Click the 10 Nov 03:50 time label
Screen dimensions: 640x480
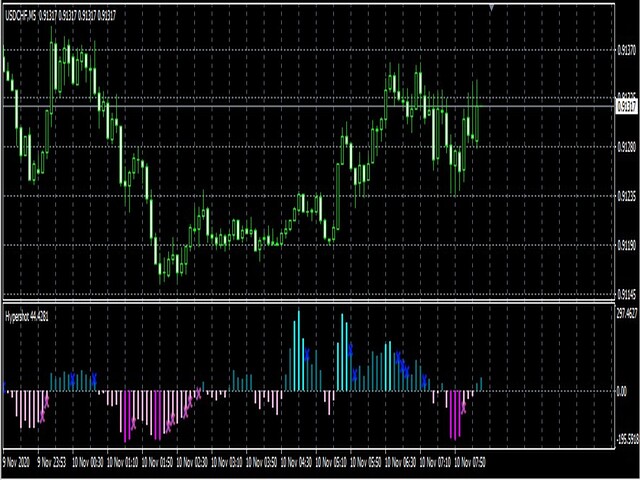coord(262,462)
